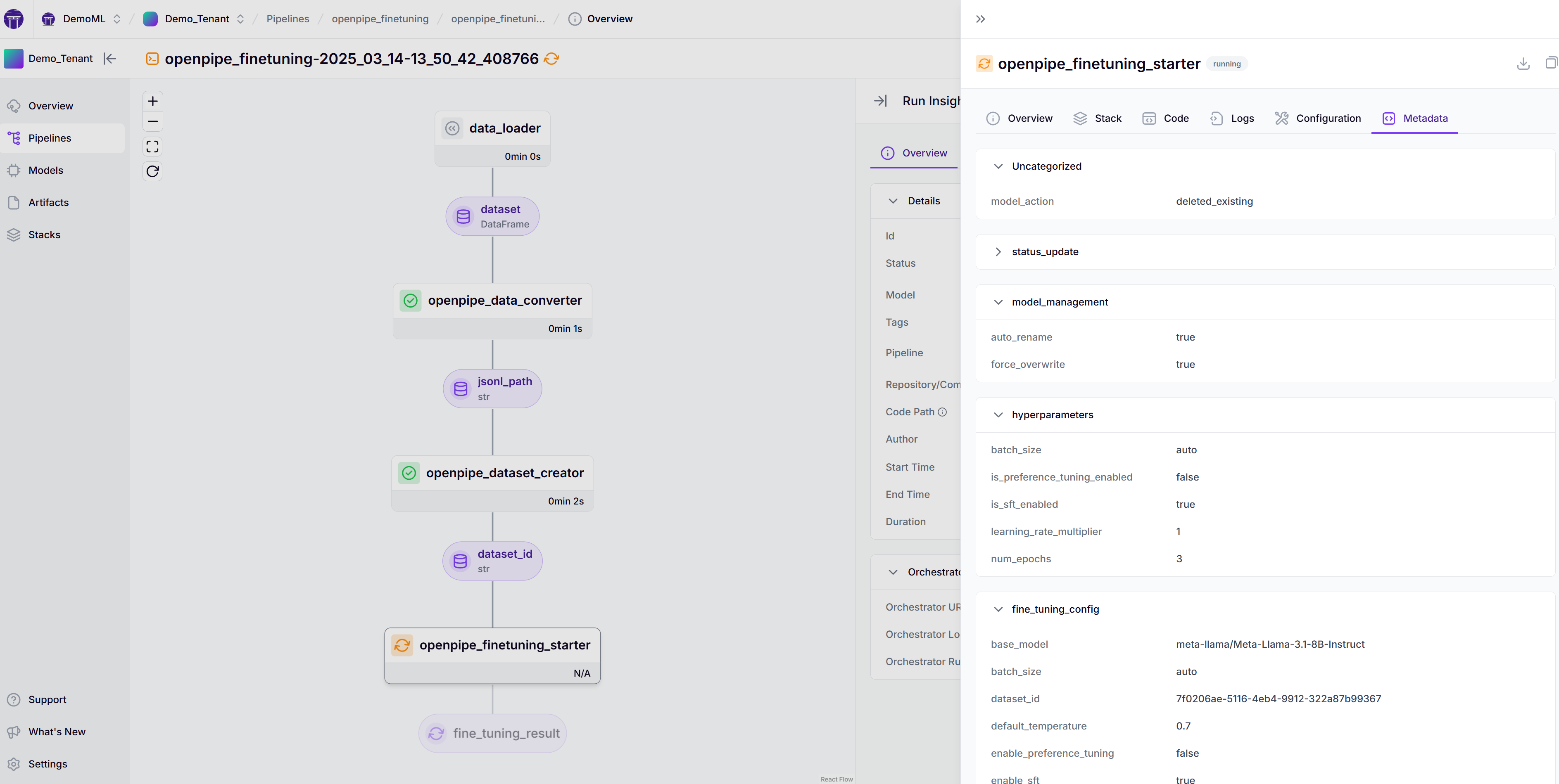Open the Stacks section in the sidebar
The height and width of the screenshot is (784, 1559).
[45, 235]
